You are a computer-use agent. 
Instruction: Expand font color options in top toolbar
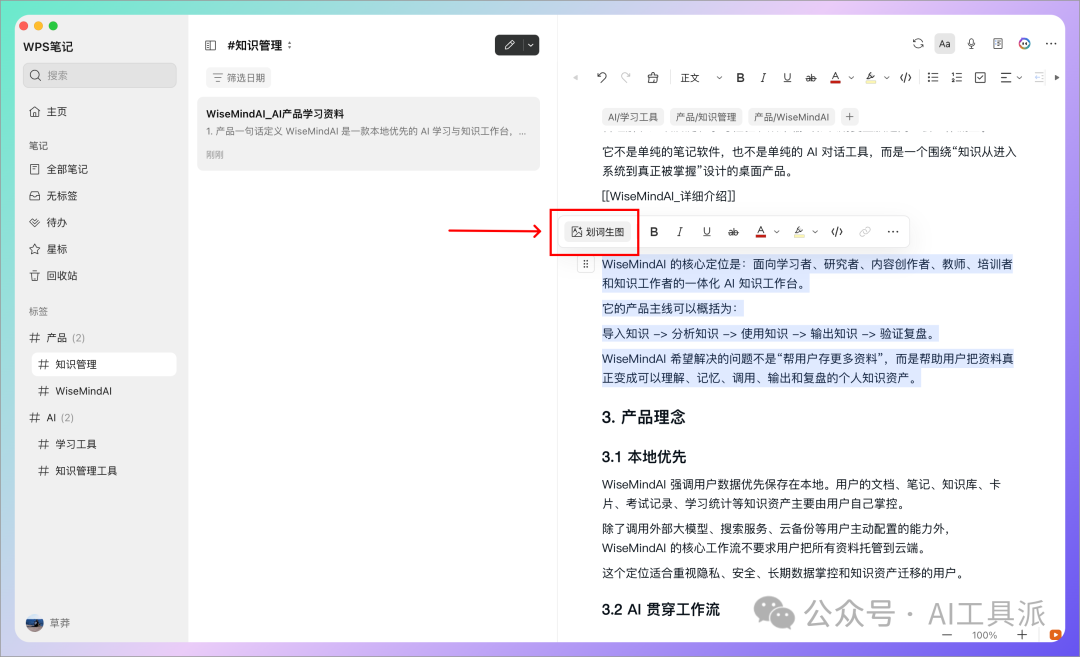(851, 78)
